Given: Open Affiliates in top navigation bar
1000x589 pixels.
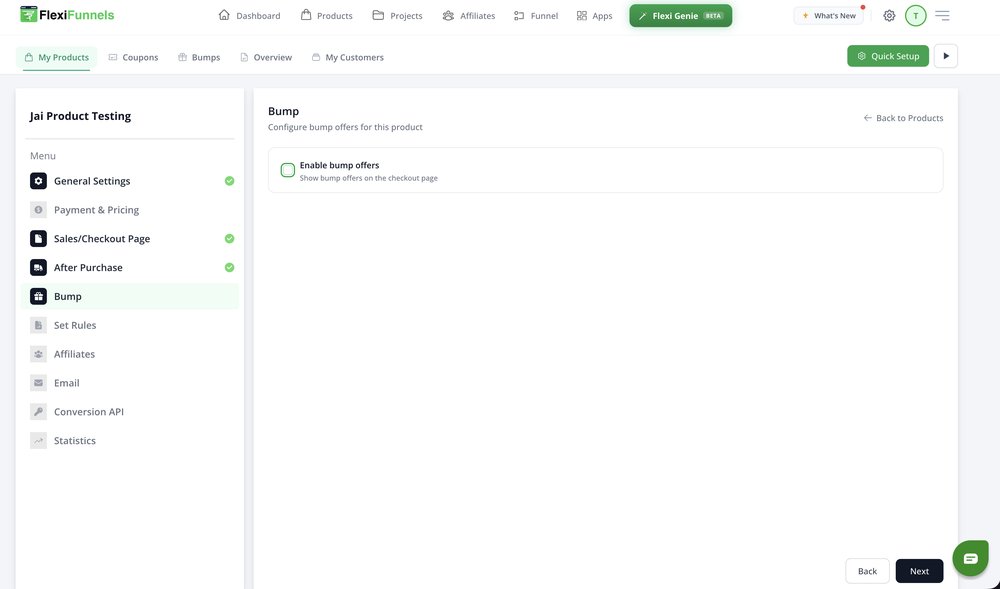Looking at the screenshot, I should 469,15.
